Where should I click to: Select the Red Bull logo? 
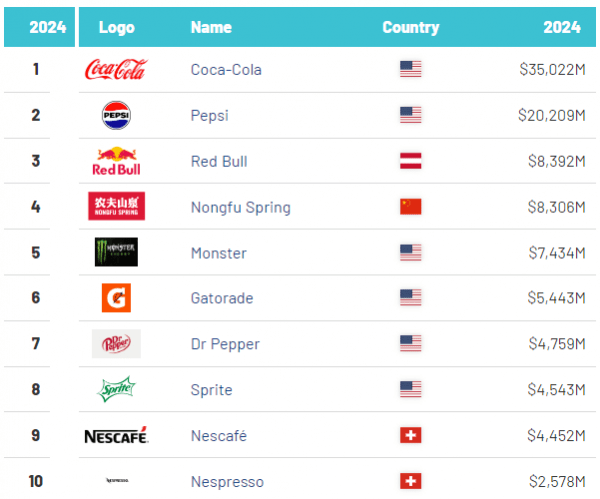[116, 161]
